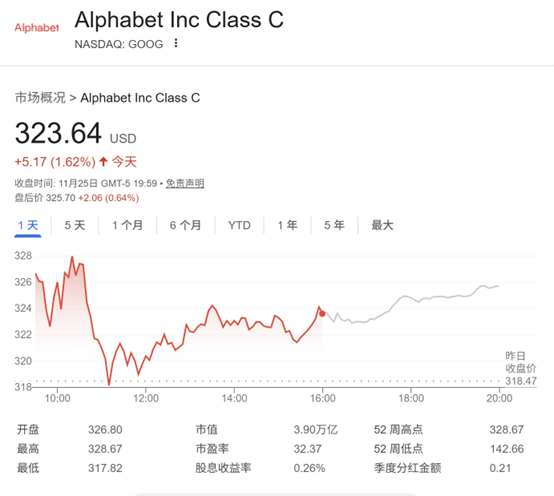Show the 6 个月 chart

click(185, 225)
